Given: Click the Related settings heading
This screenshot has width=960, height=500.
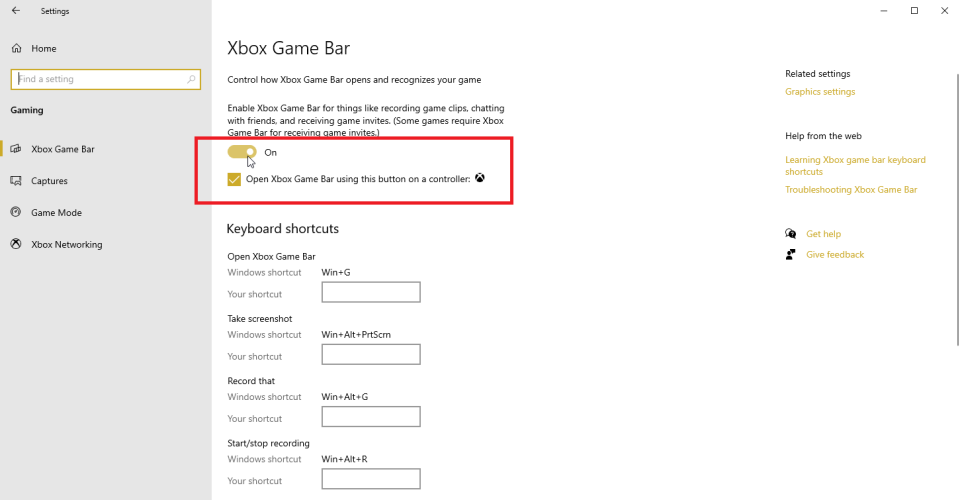Looking at the screenshot, I should click(x=817, y=73).
